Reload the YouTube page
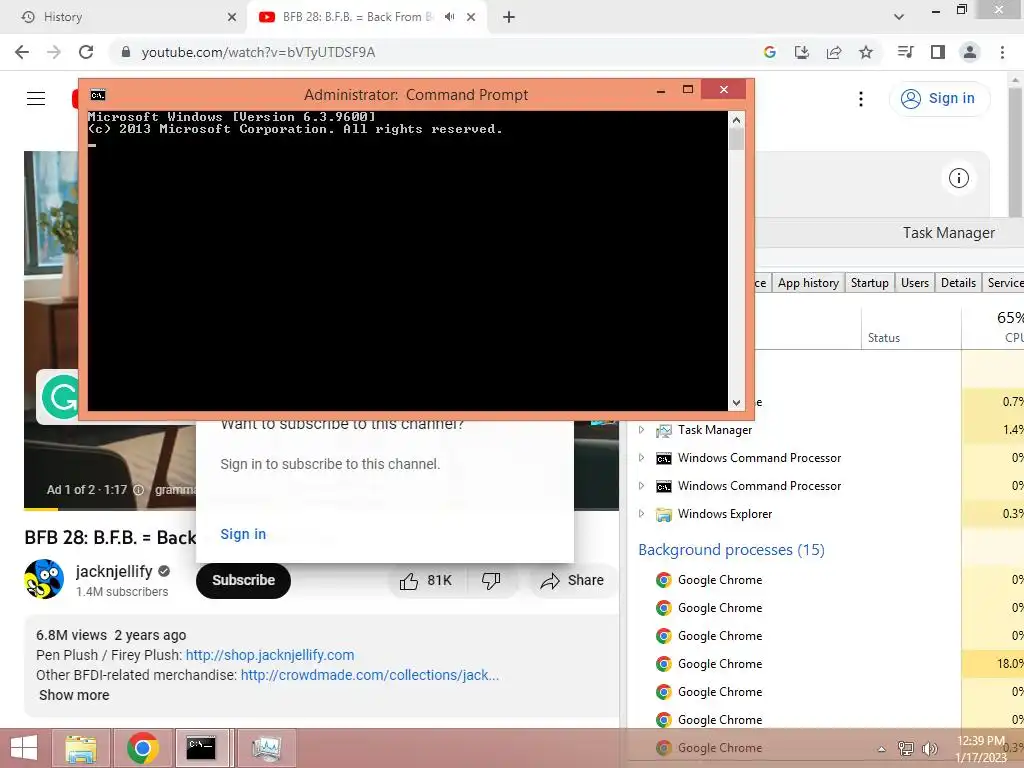1024x768 pixels. point(86,52)
